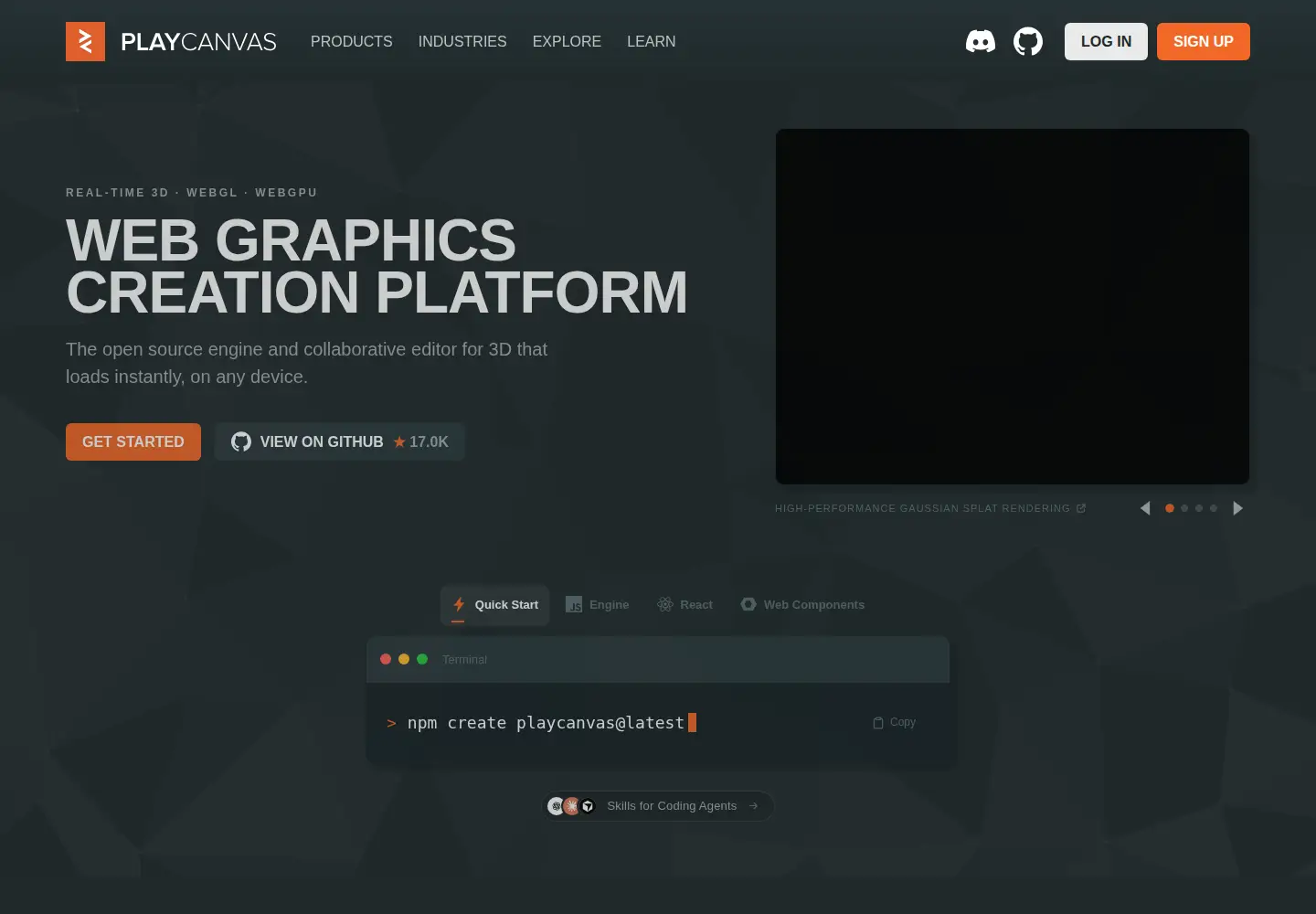
Task: Open Skills for Coding Agents link
Action: 658,806
